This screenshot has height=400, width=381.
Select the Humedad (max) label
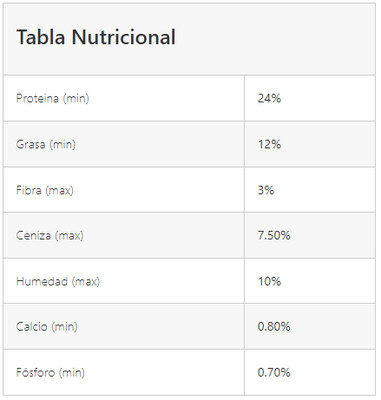[x=58, y=281]
